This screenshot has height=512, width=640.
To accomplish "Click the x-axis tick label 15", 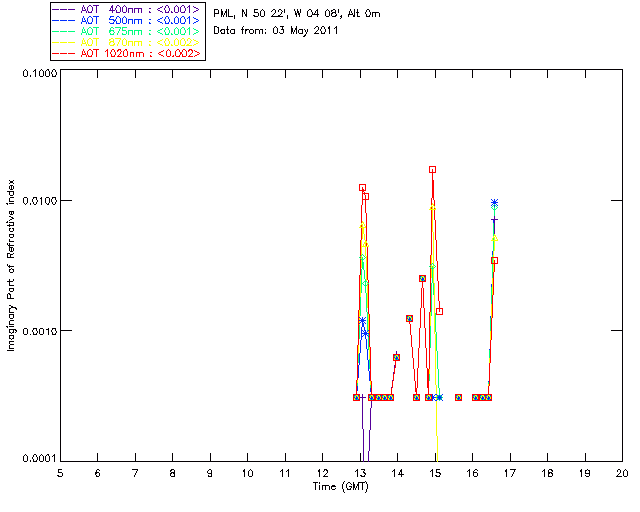I will coord(435,474).
